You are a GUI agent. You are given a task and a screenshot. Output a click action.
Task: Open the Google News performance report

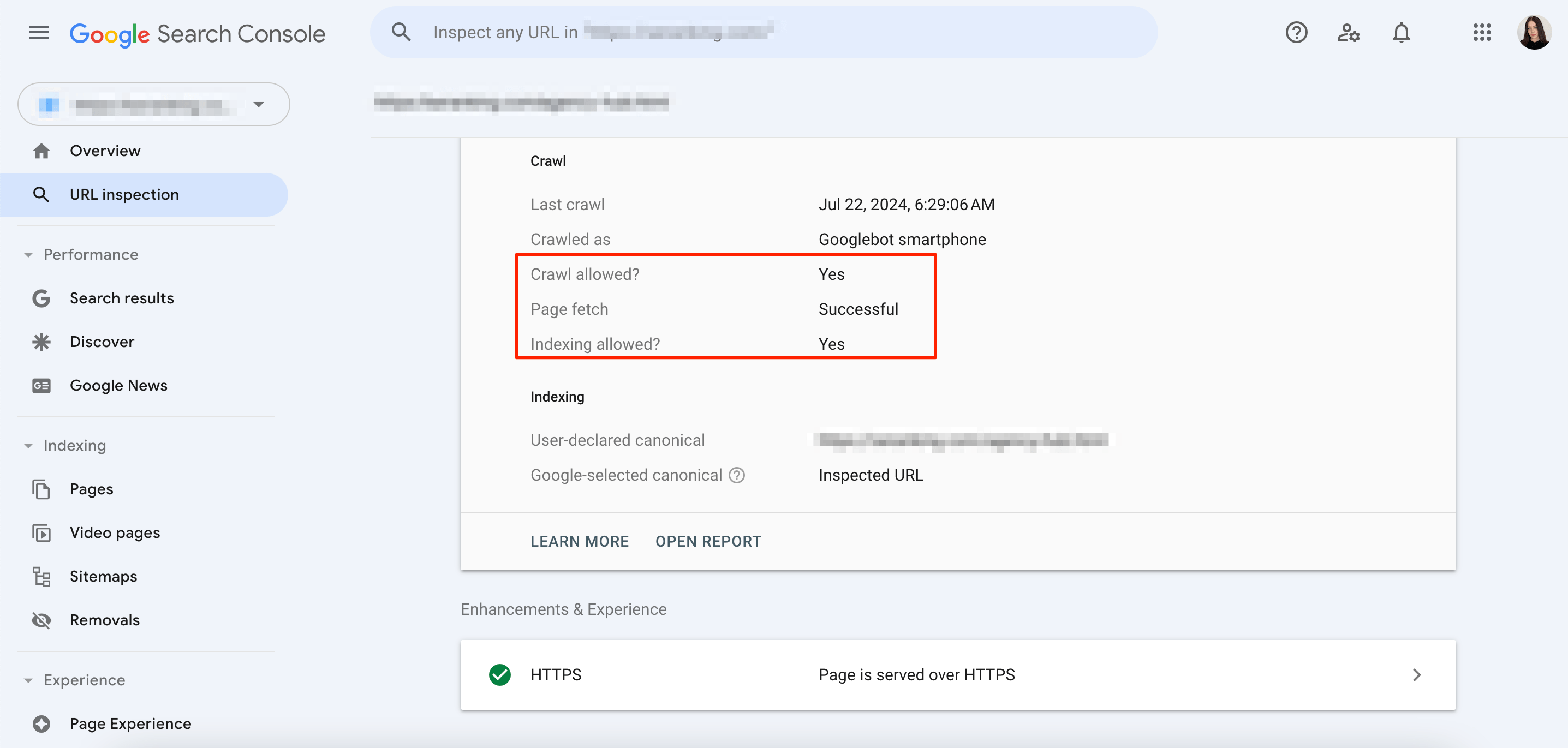point(118,385)
